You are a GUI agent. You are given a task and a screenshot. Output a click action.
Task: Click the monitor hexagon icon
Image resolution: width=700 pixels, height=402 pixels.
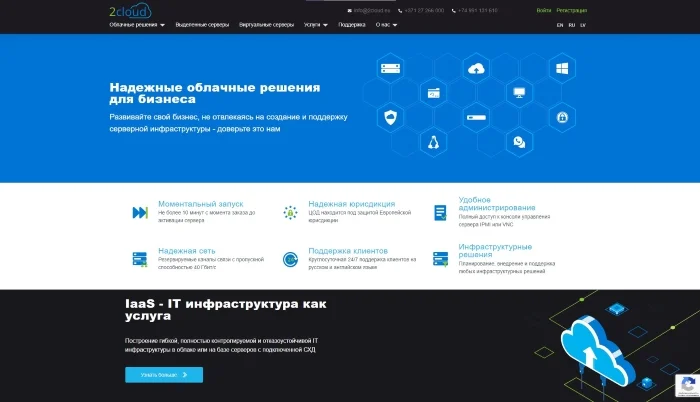519,93
